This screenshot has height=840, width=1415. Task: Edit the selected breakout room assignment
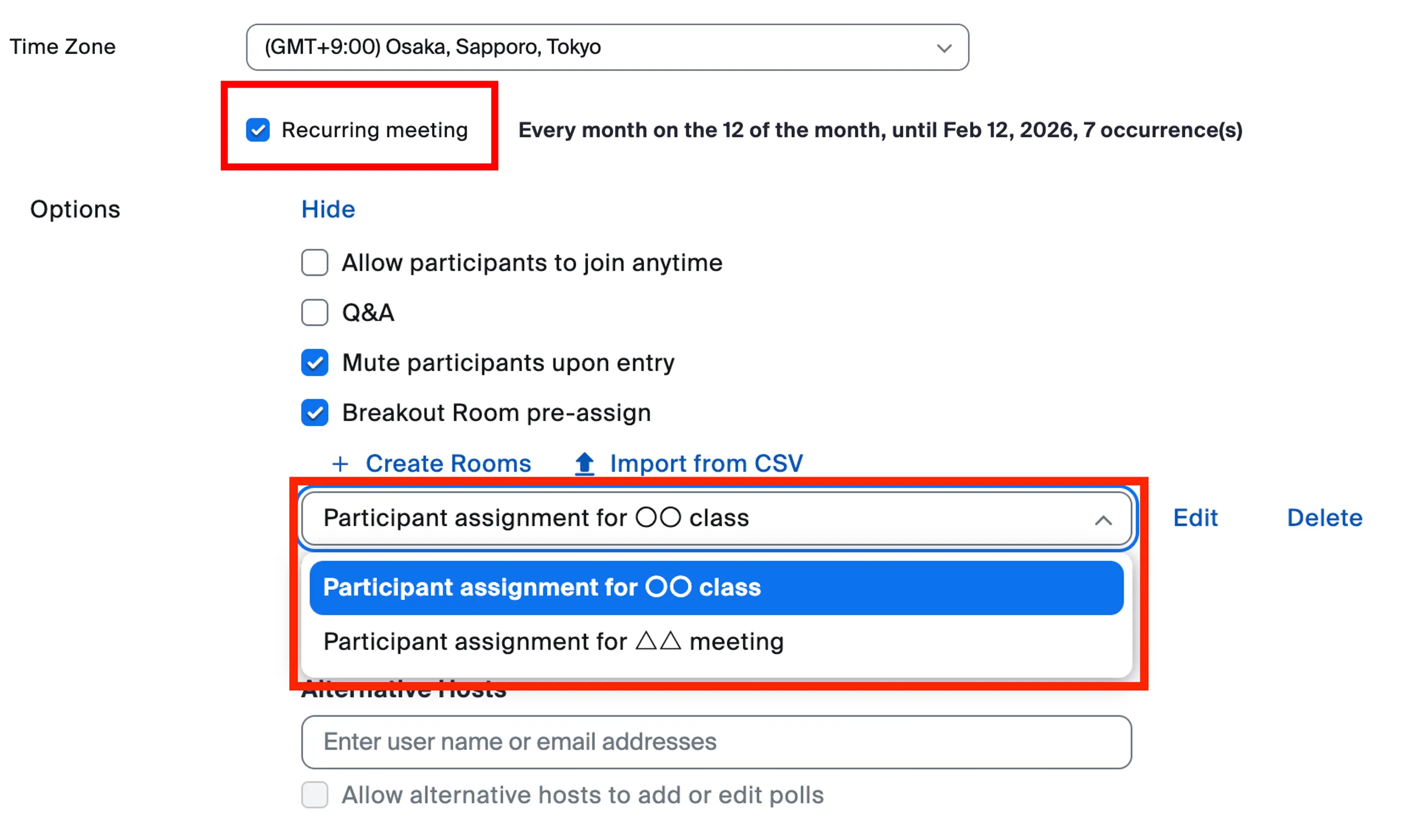pyautogui.click(x=1195, y=518)
